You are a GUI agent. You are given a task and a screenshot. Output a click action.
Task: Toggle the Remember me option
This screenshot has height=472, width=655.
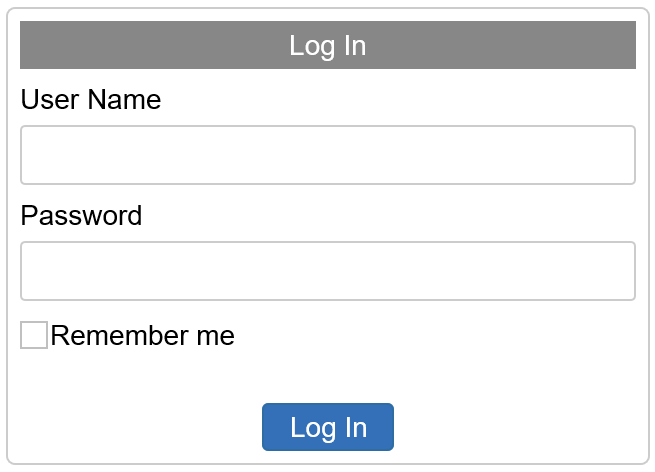click(34, 335)
